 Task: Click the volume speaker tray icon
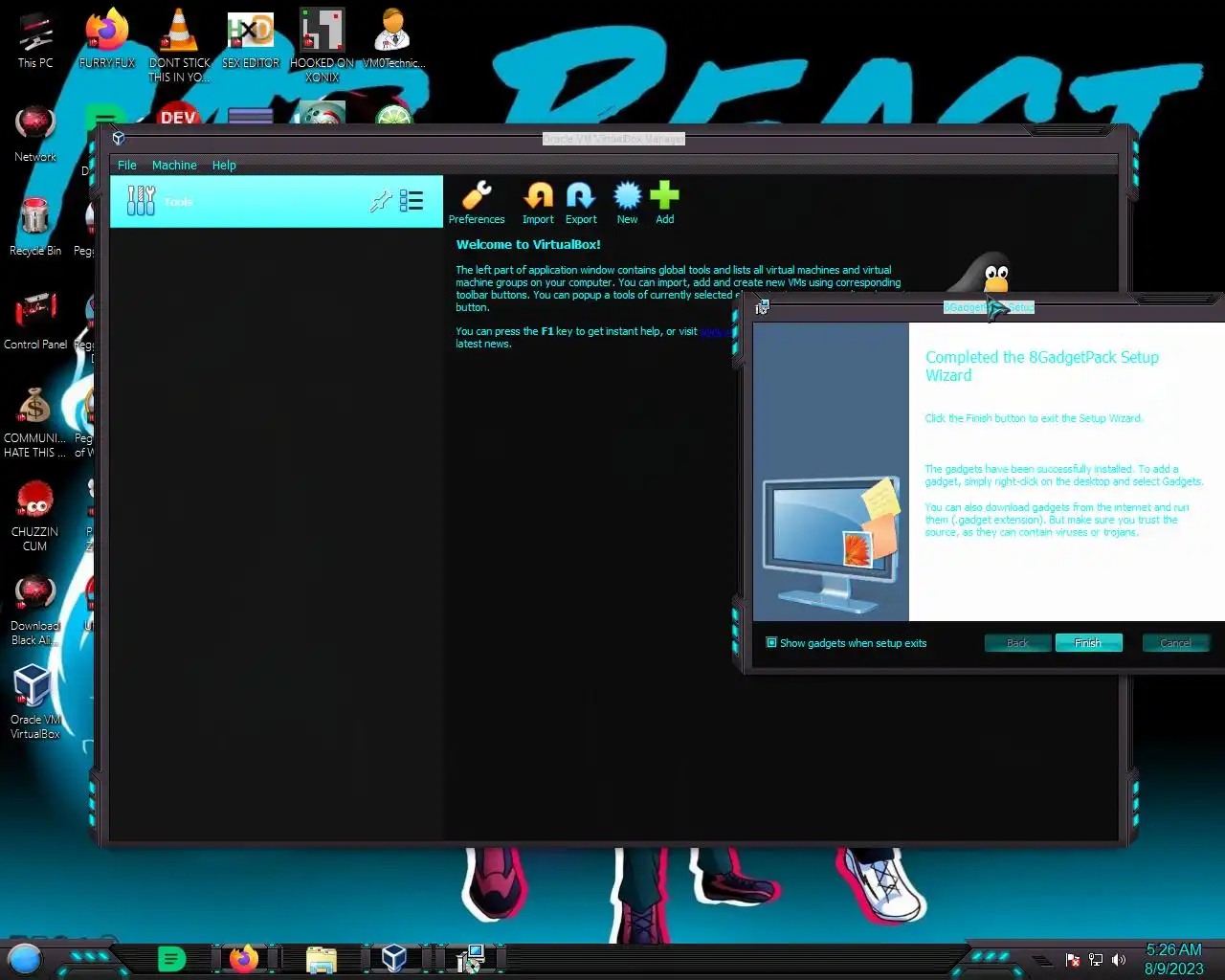pos(1119,960)
